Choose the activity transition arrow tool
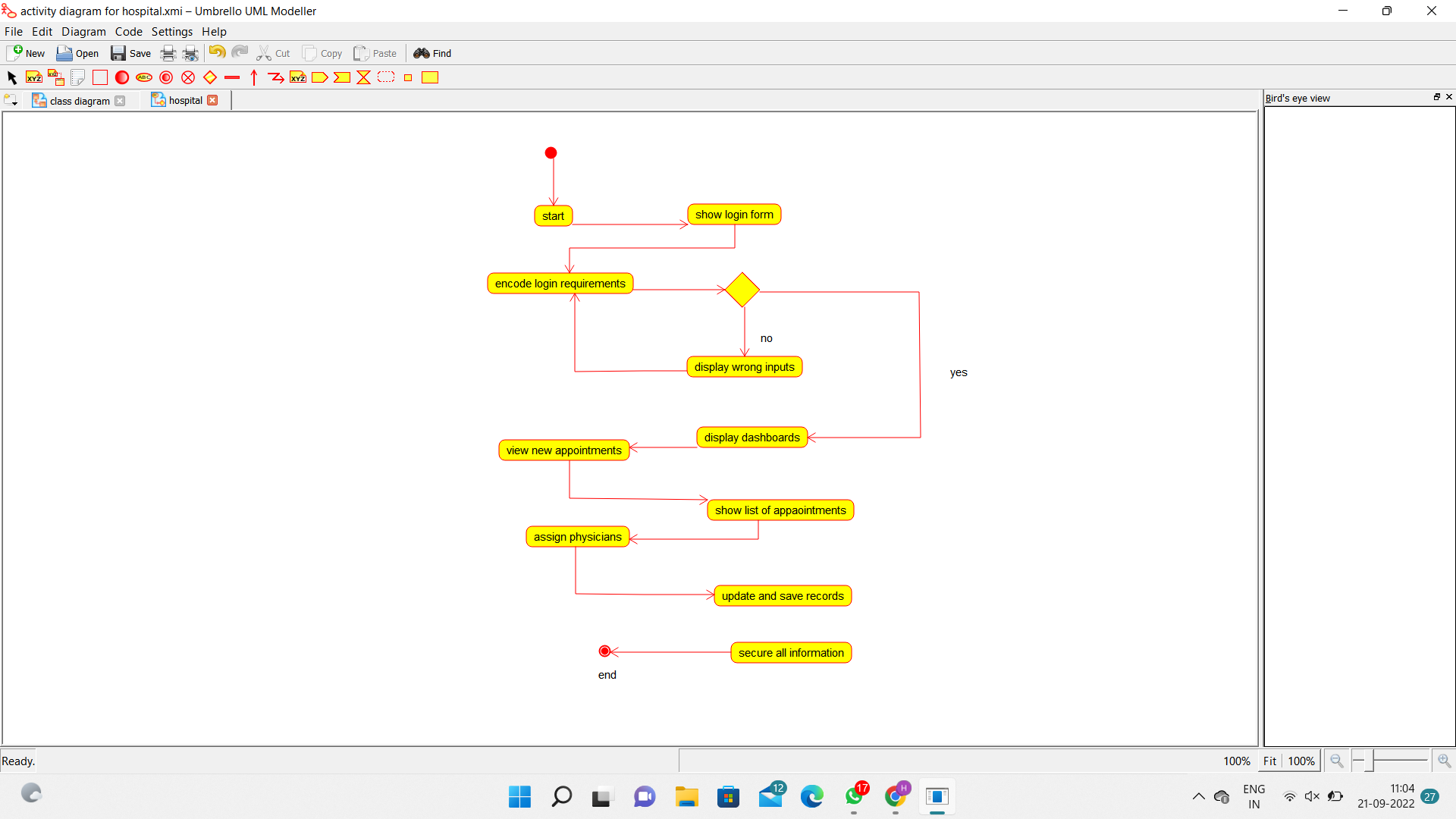The width and height of the screenshot is (1456, 819). pyautogui.click(x=254, y=77)
